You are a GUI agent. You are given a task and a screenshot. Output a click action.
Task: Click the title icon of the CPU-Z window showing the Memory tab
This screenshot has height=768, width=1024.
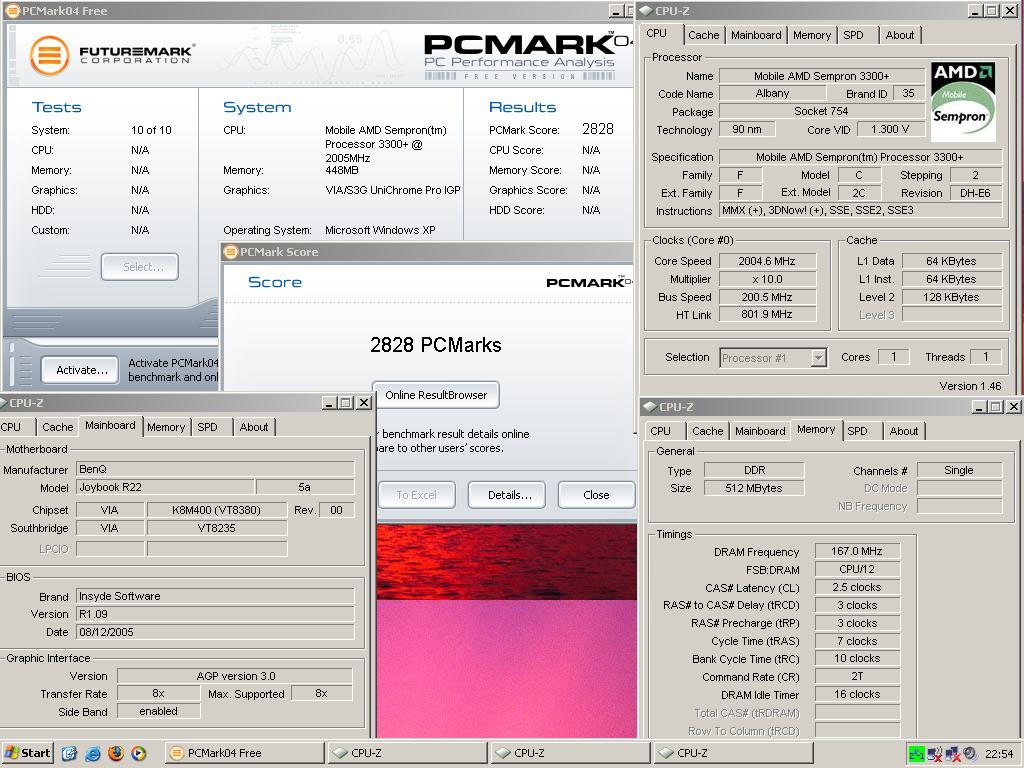click(x=649, y=407)
